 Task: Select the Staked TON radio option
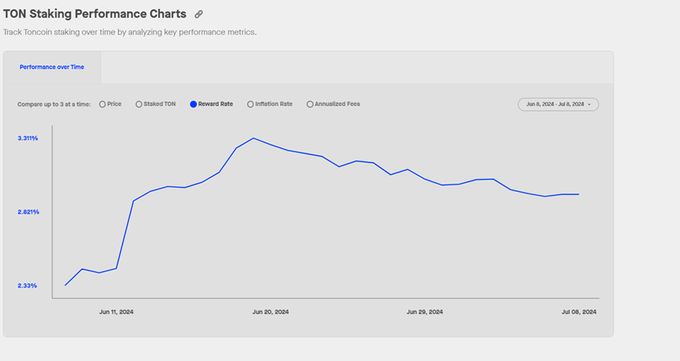coord(139,104)
